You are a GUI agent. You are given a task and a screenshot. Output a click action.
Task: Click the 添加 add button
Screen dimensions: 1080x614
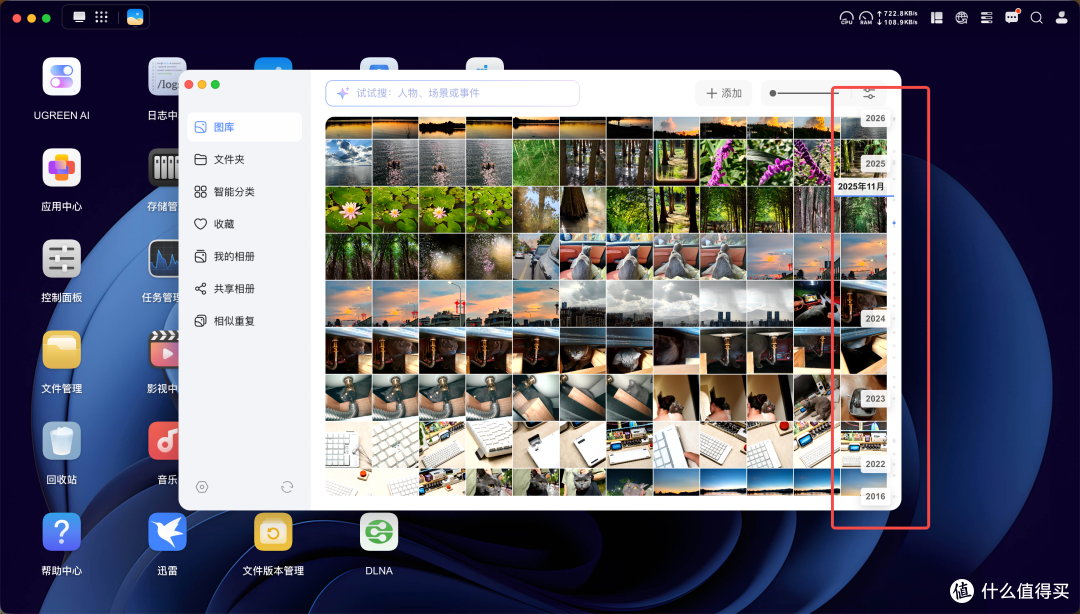[x=724, y=93]
